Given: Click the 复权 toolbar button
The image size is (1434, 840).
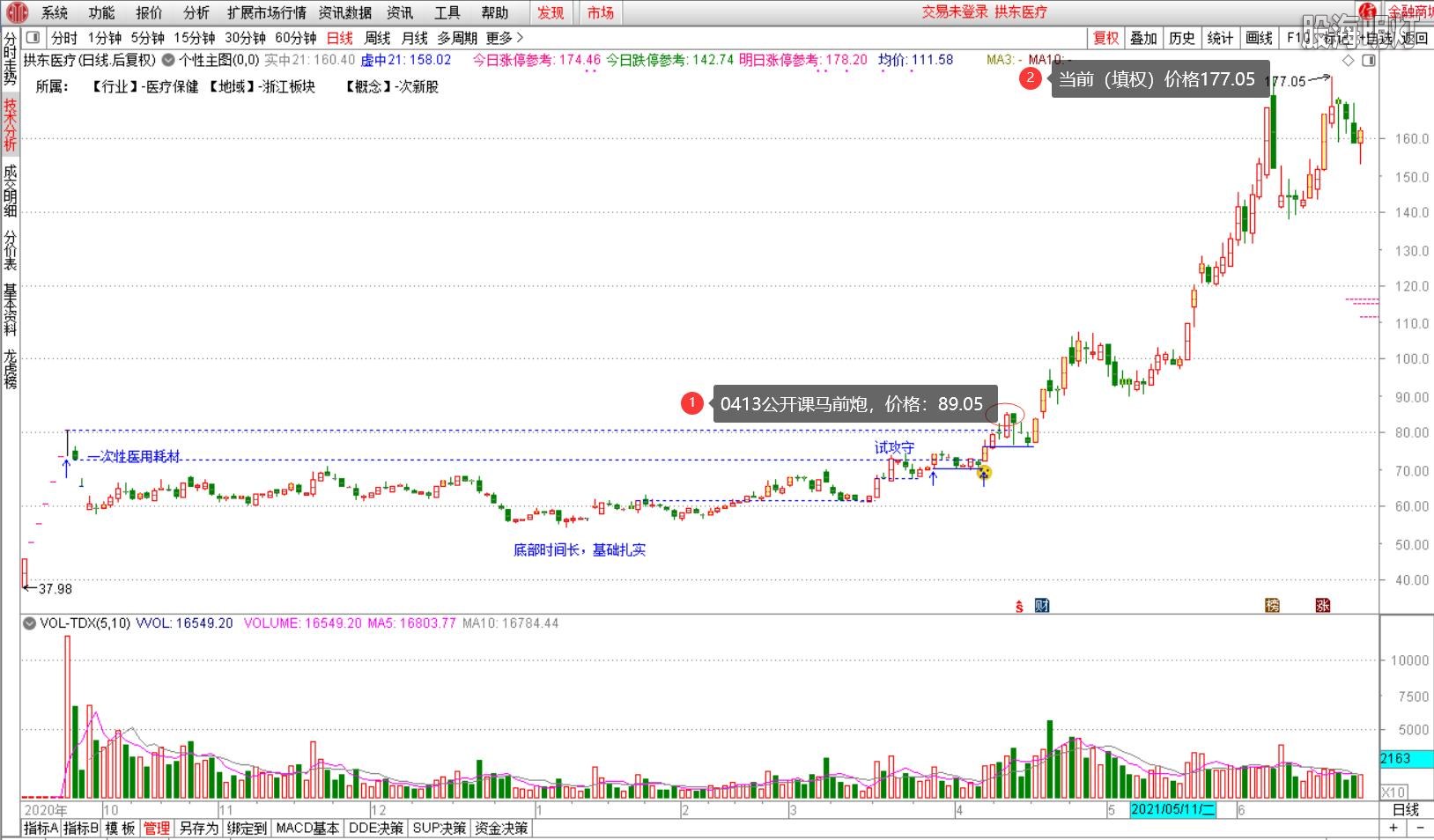Looking at the screenshot, I should coord(1106,38).
